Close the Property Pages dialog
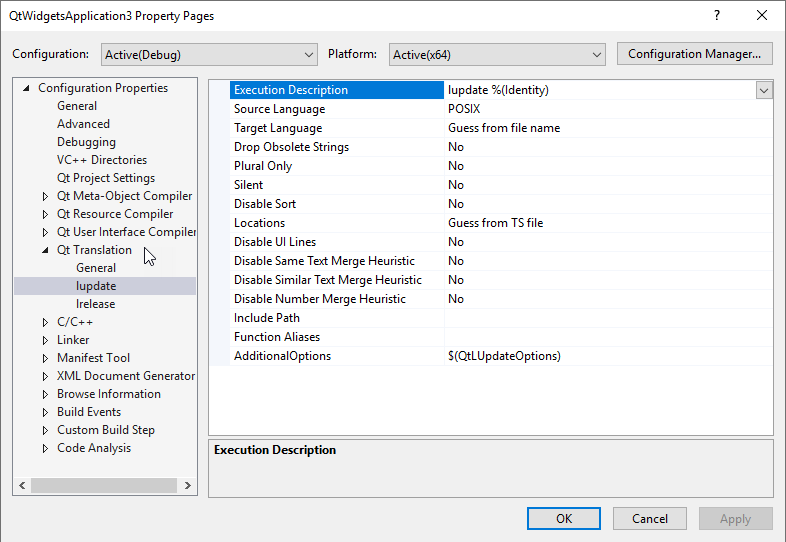Viewport: 786px width, 542px height. (762, 16)
